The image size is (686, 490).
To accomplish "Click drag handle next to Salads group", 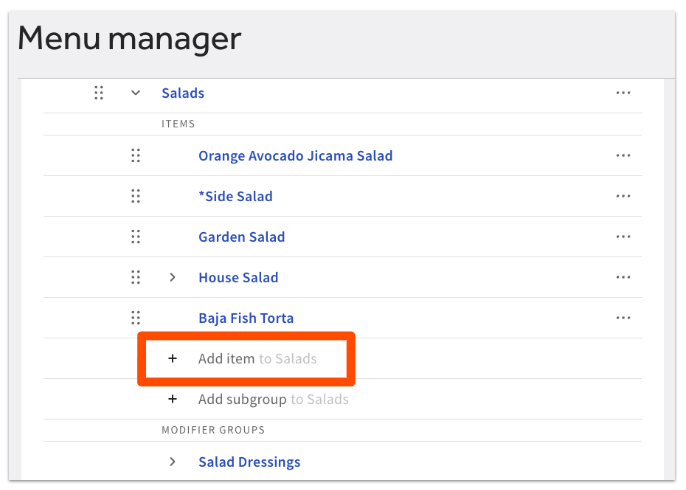I will click(x=99, y=93).
